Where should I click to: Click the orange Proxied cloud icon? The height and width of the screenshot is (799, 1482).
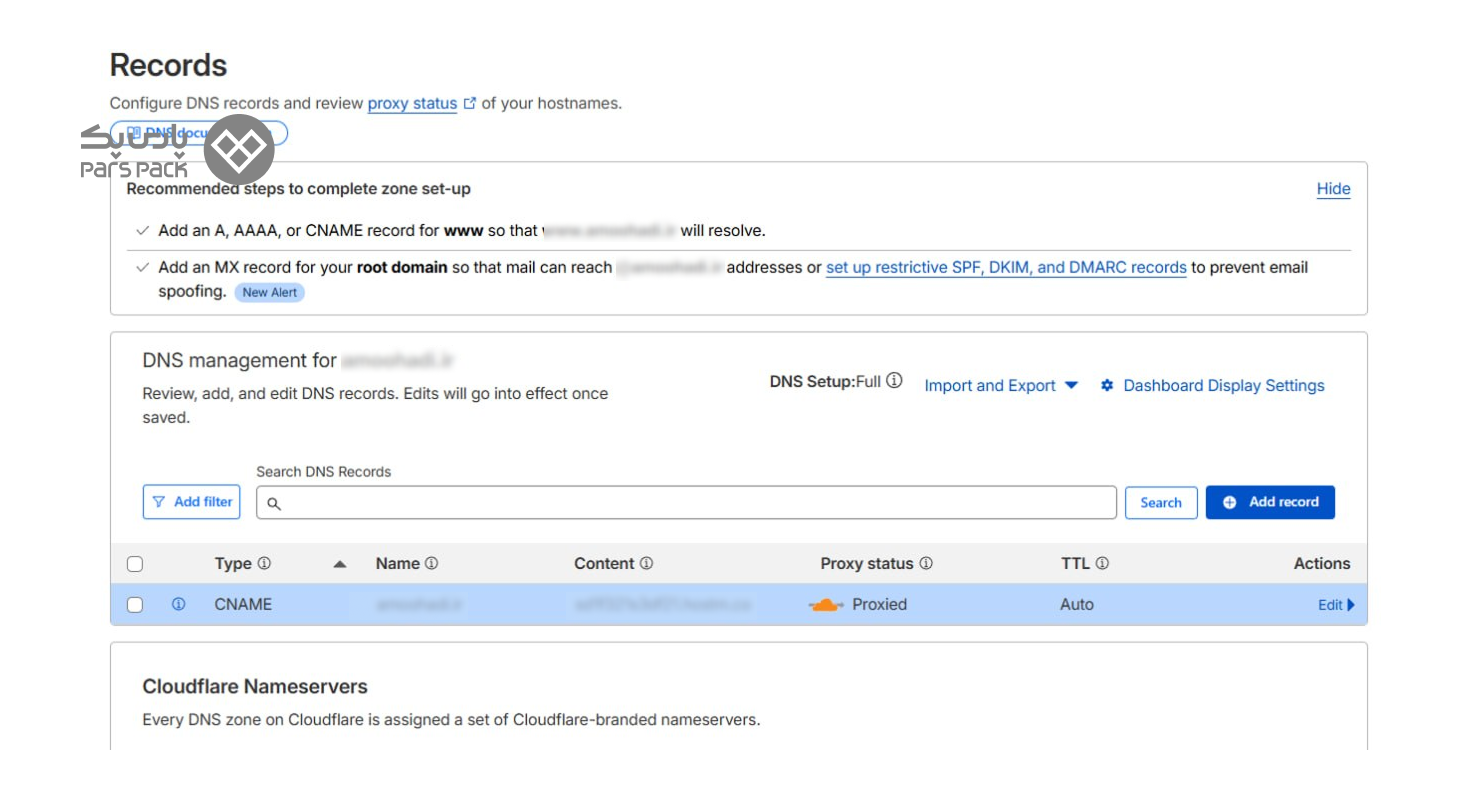[x=826, y=605]
